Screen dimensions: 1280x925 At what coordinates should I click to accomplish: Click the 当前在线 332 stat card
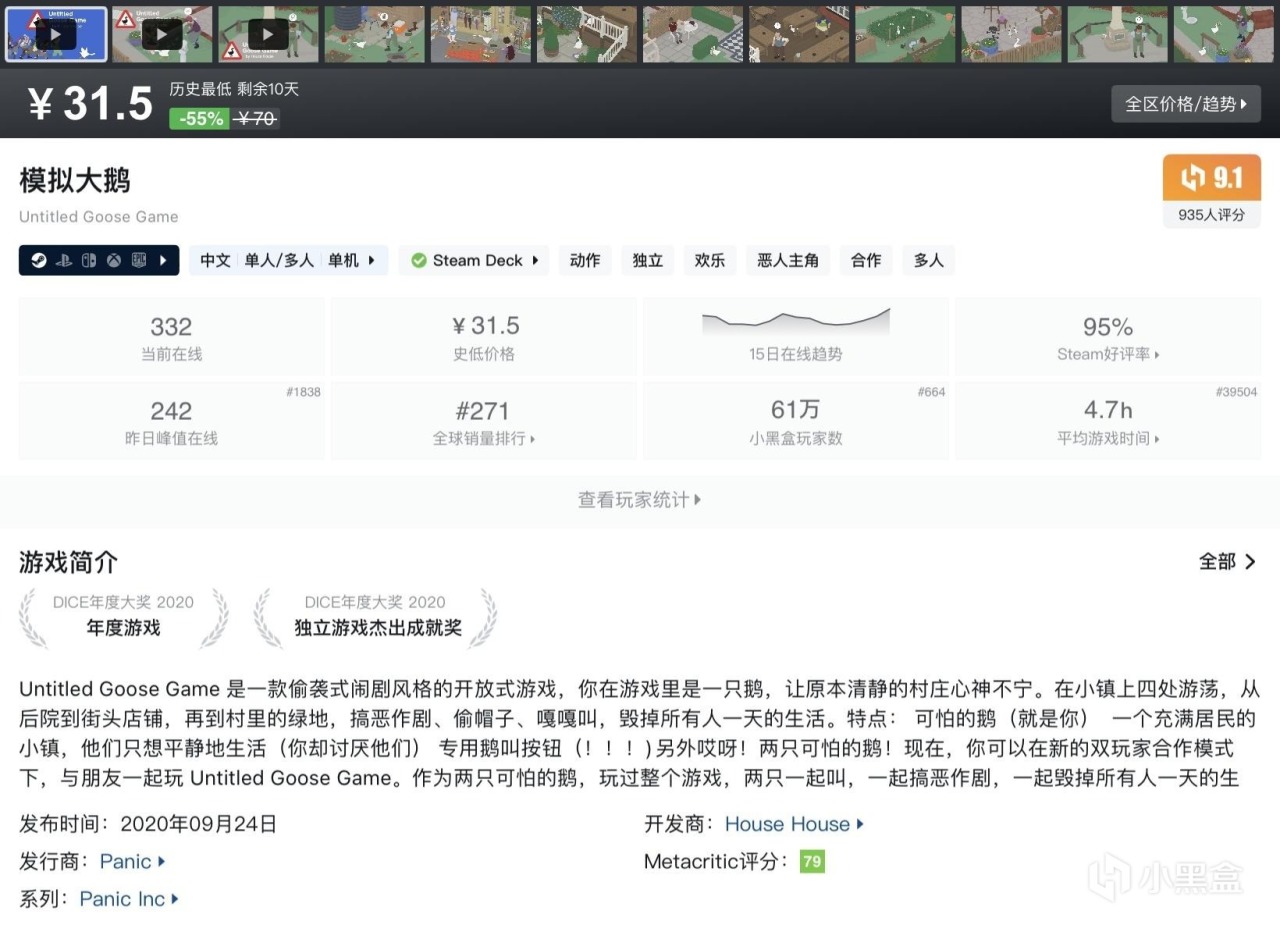[171, 338]
